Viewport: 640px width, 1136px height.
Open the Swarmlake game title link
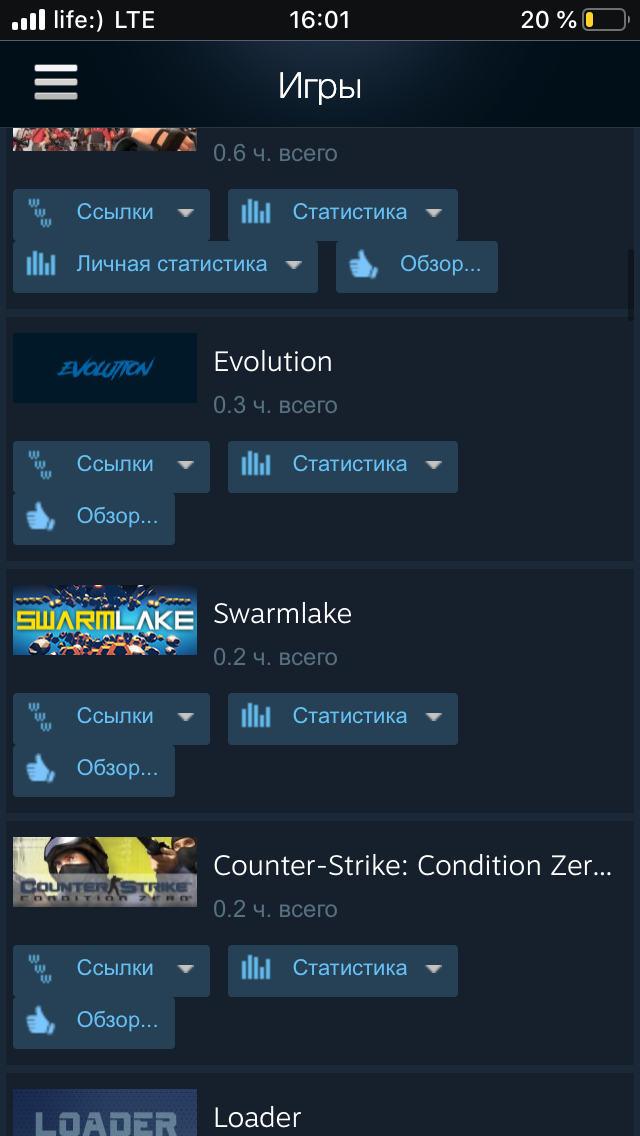tap(283, 614)
